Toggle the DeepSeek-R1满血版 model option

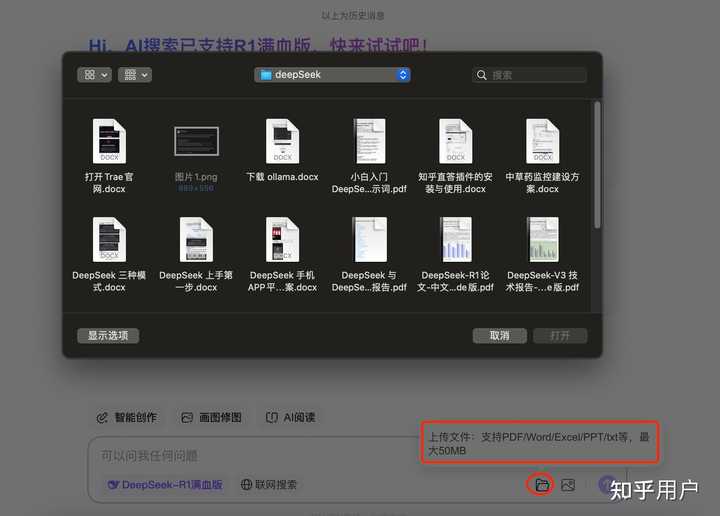point(164,485)
